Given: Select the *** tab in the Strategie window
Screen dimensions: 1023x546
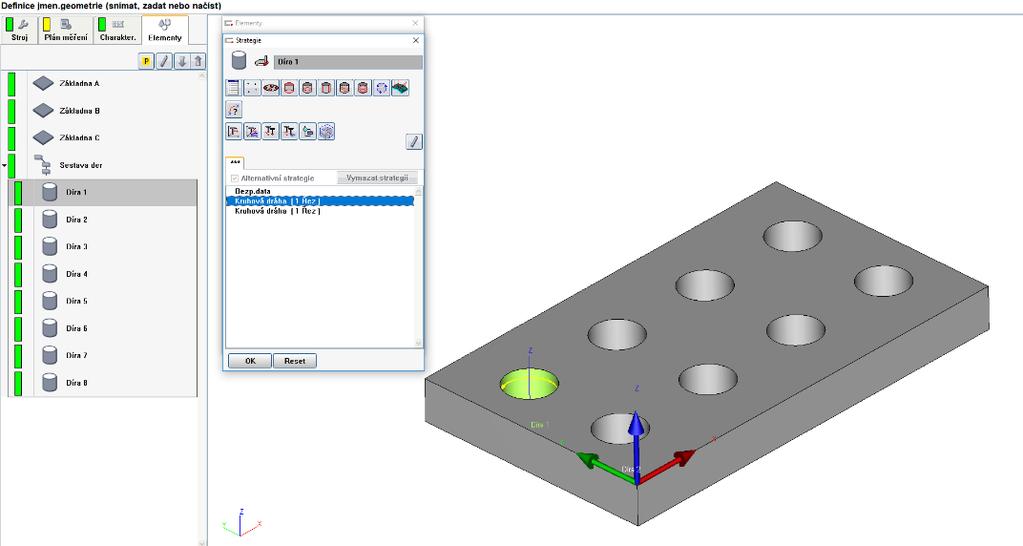Looking at the screenshot, I should click(x=235, y=162).
